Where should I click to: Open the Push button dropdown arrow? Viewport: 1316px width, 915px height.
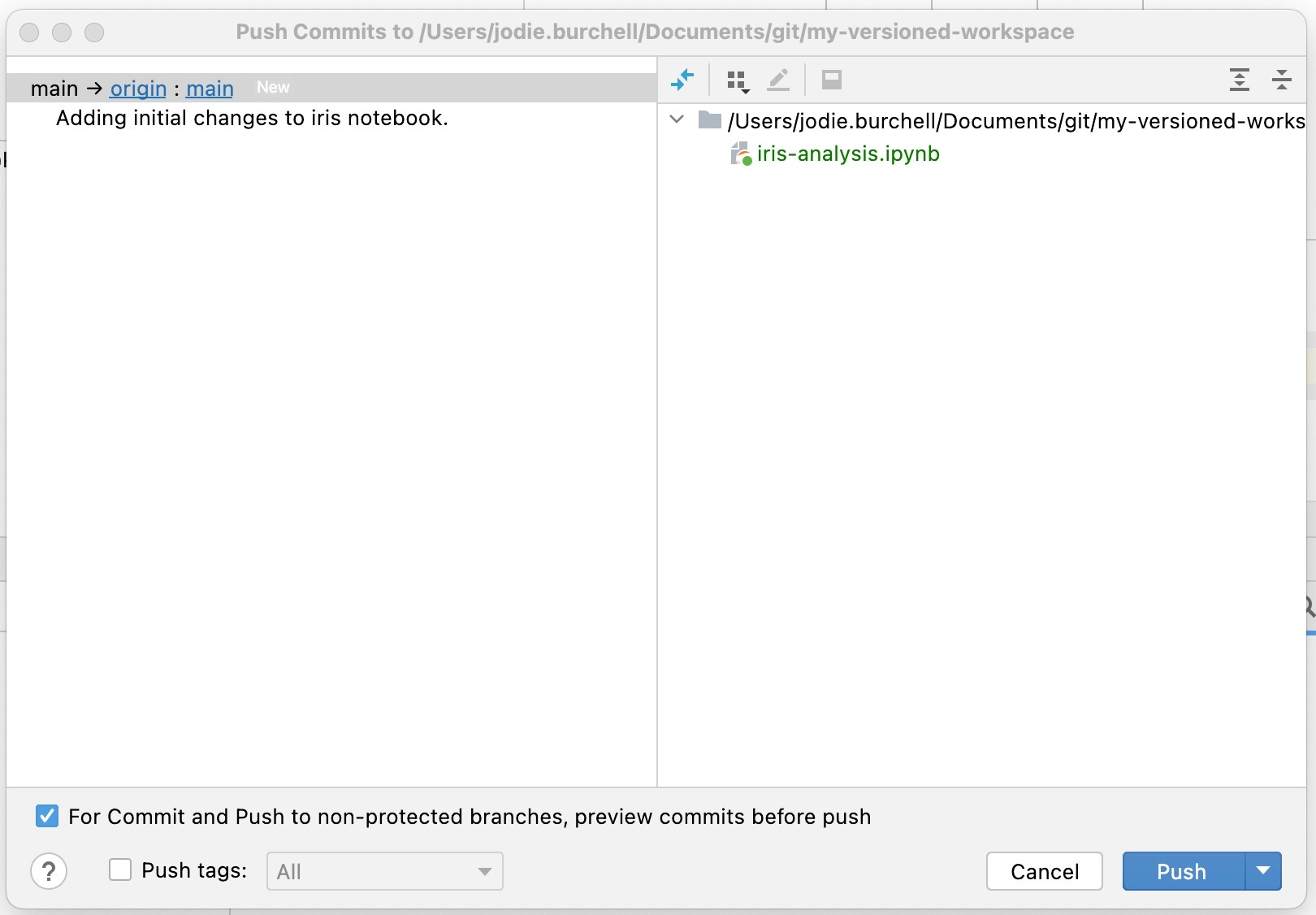pyautogui.click(x=1262, y=871)
